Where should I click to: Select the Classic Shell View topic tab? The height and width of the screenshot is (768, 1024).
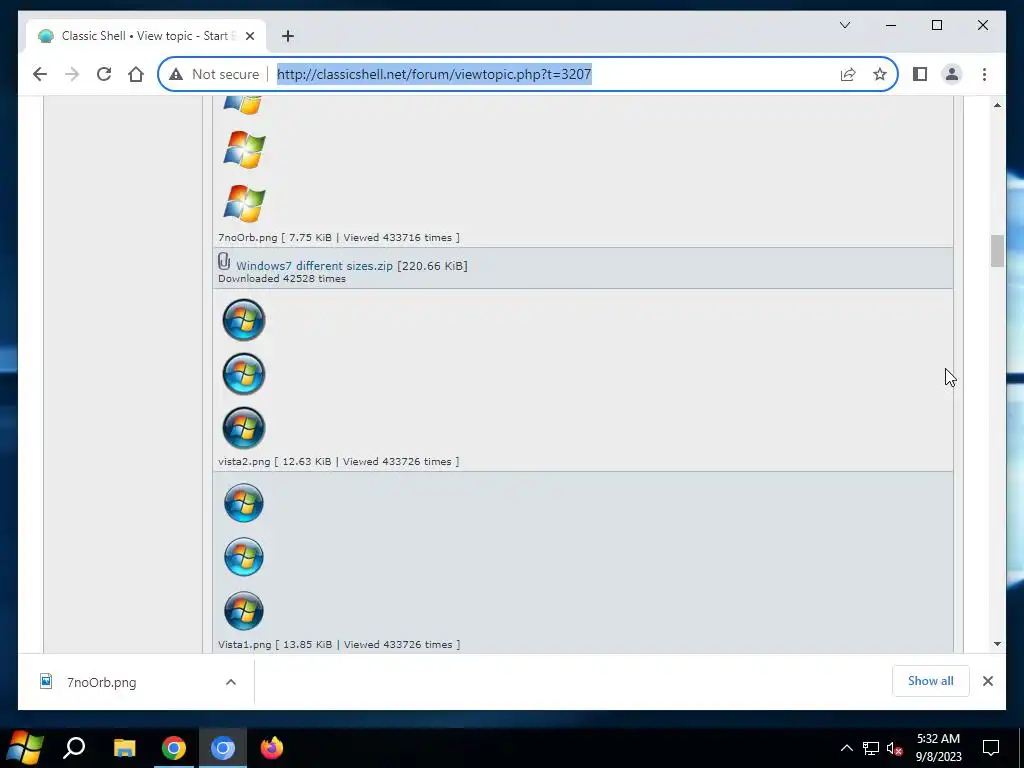[146, 36]
